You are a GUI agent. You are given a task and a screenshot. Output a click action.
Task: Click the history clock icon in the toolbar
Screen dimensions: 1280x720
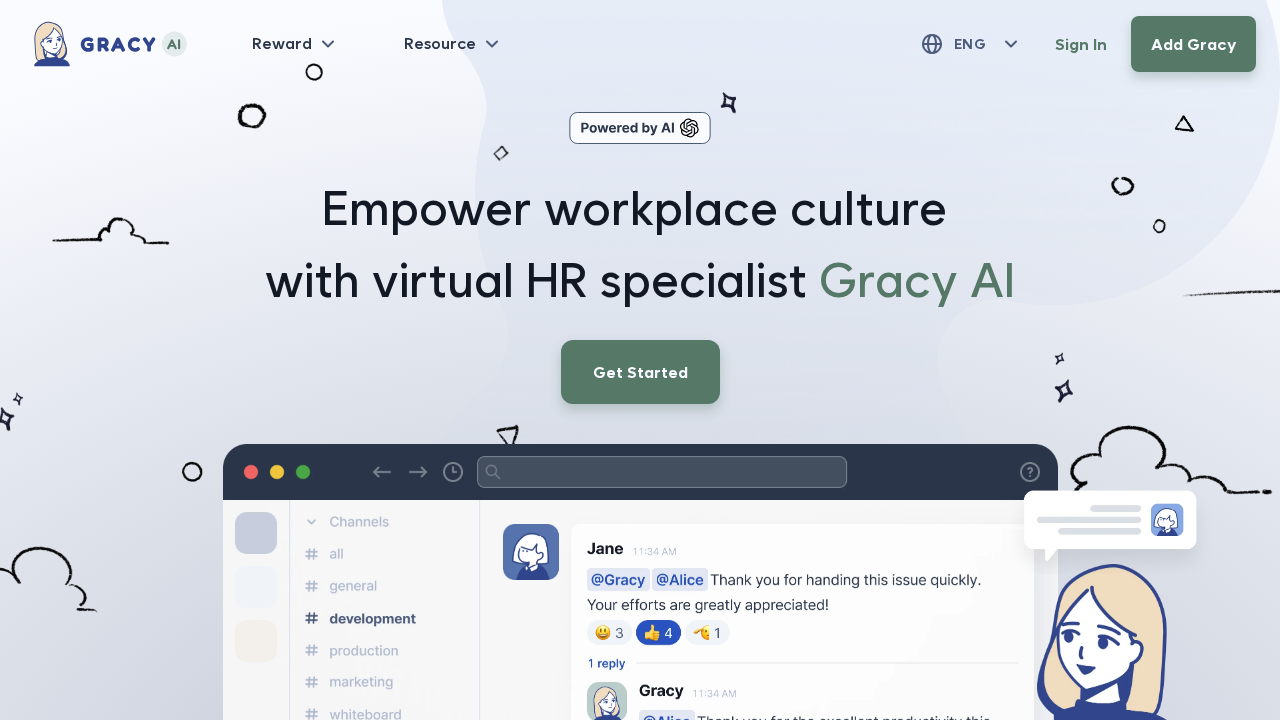coord(453,471)
